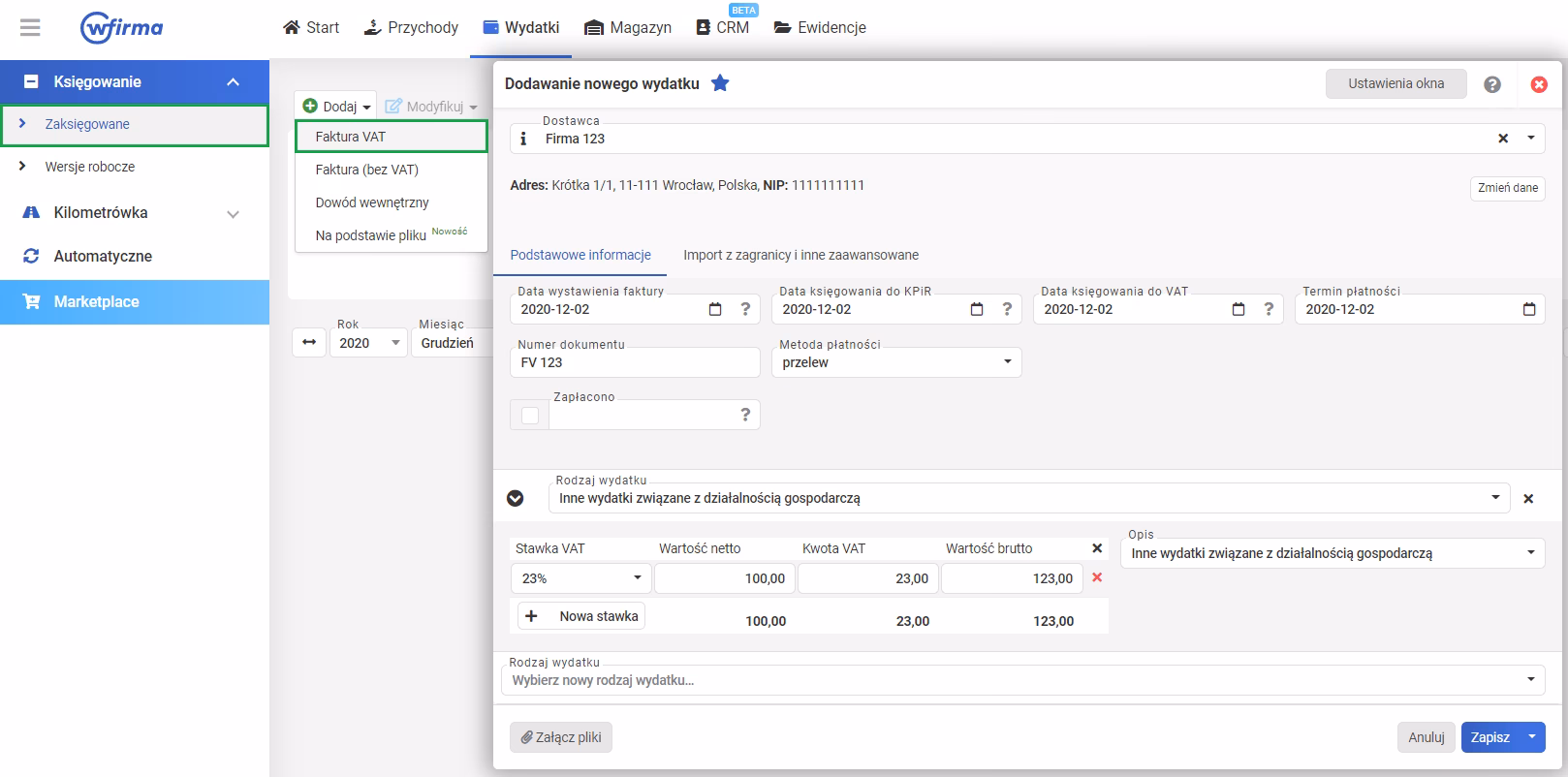Click calendar icon for Data wystawienia faktury
Viewport: 1568px width, 777px height.
point(715,309)
